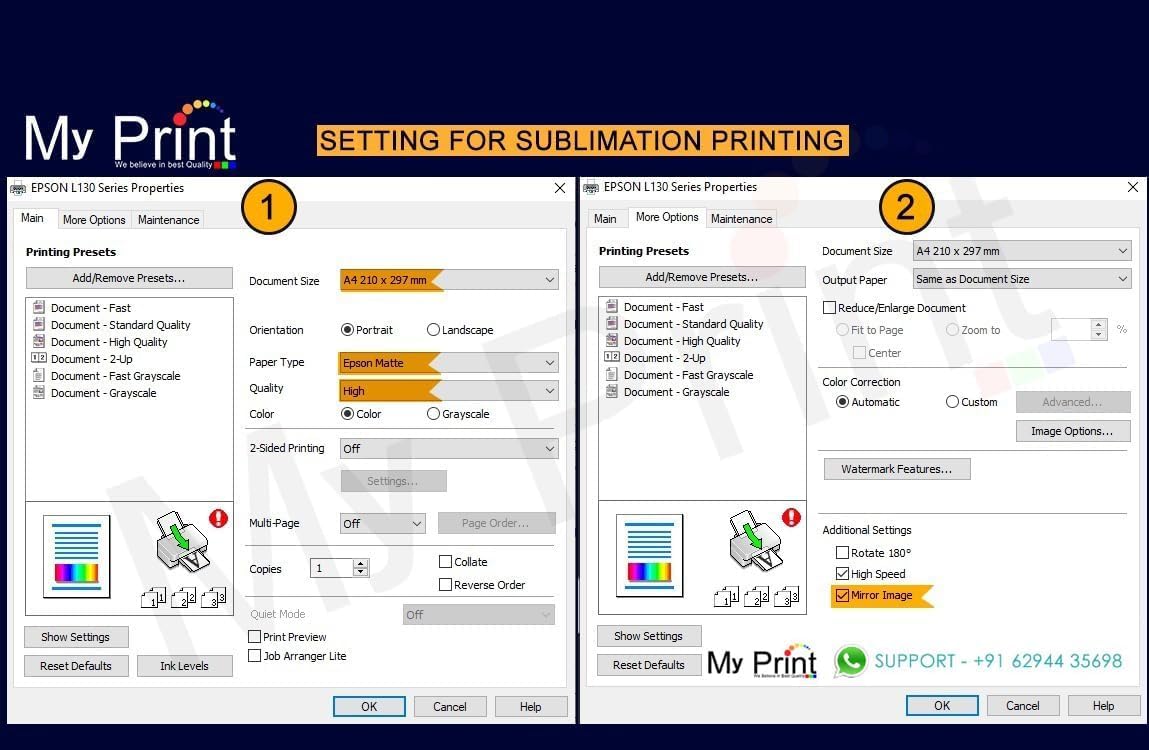Click the Document - Fast preset icon in the left dialog
This screenshot has width=1149, height=750.
click(x=39, y=307)
